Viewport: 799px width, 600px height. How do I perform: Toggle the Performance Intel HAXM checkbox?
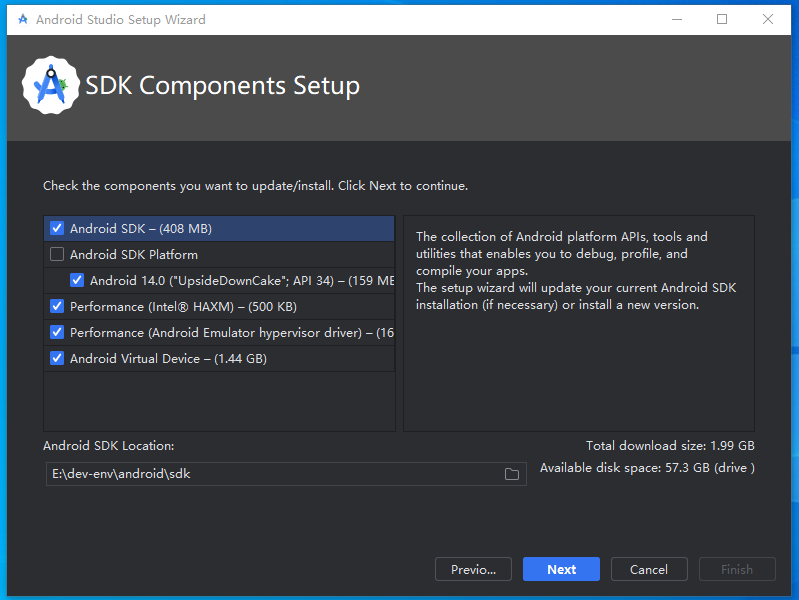pyautogui.click(x=57, y=306)
